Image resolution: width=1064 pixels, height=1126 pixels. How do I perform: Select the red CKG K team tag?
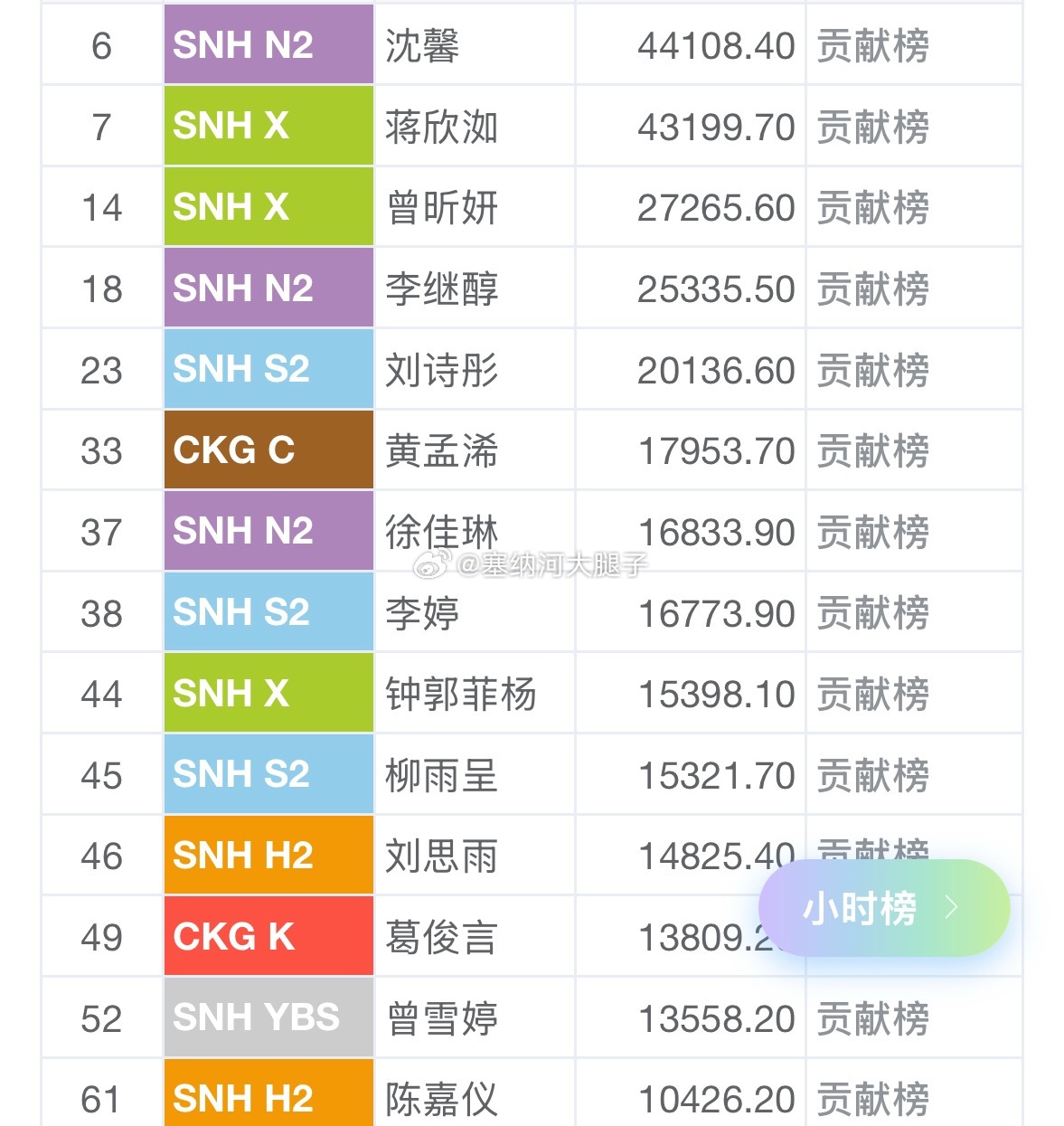pos(268,936)
